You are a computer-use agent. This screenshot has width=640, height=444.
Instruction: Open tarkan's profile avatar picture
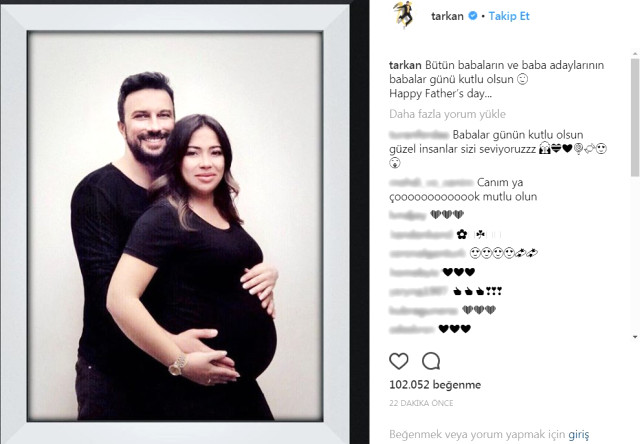click(404, 15)
